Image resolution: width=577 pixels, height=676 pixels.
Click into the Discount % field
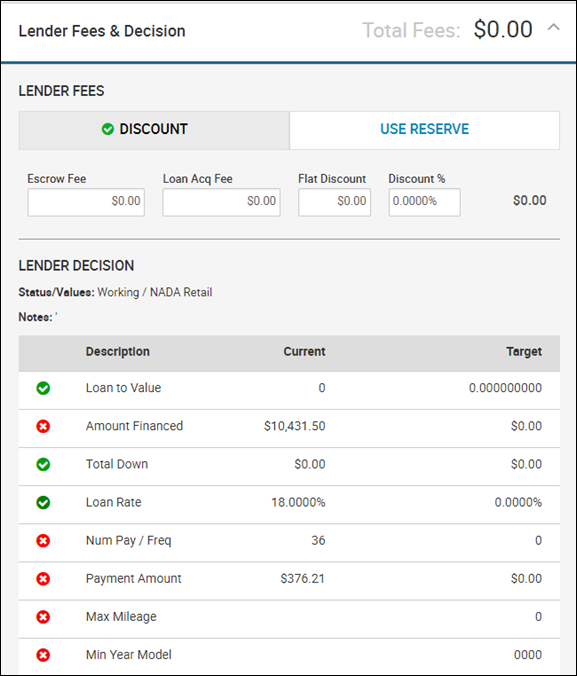click(x=424, y=202)
